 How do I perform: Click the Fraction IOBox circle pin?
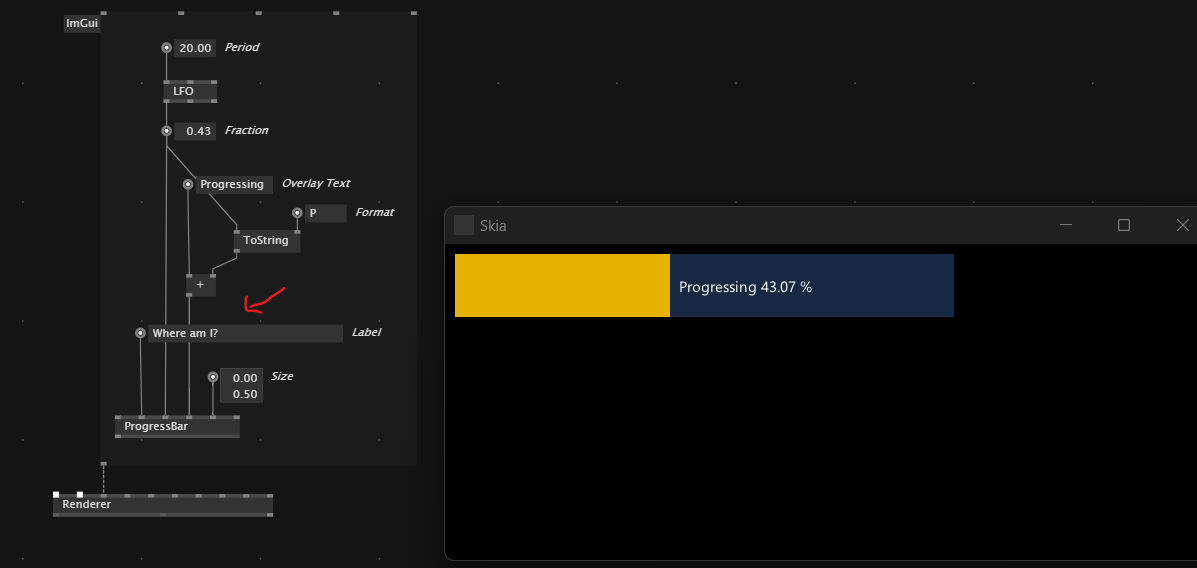(166, 131)
